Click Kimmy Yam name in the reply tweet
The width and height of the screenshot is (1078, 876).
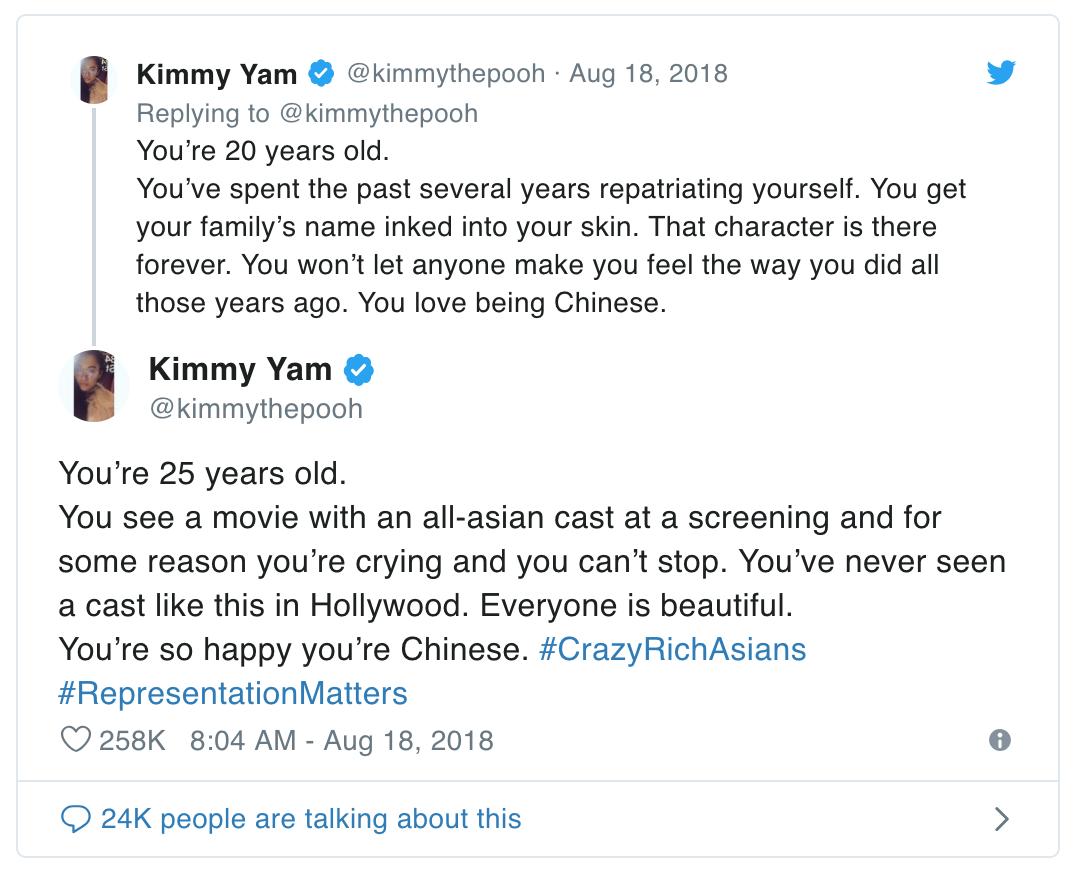(x=216, y=74)
